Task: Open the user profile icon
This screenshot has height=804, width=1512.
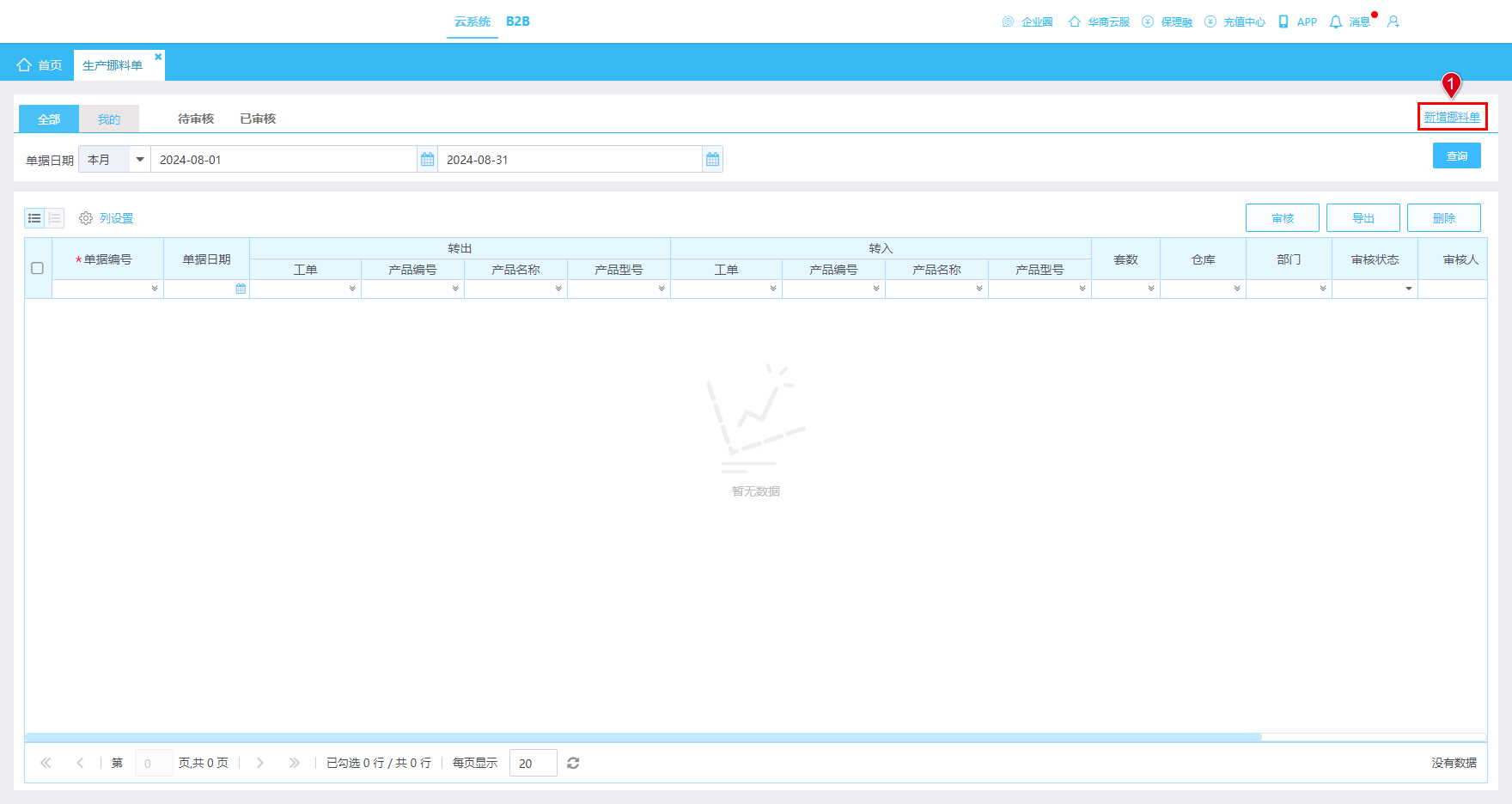Action: [1393, 21]
